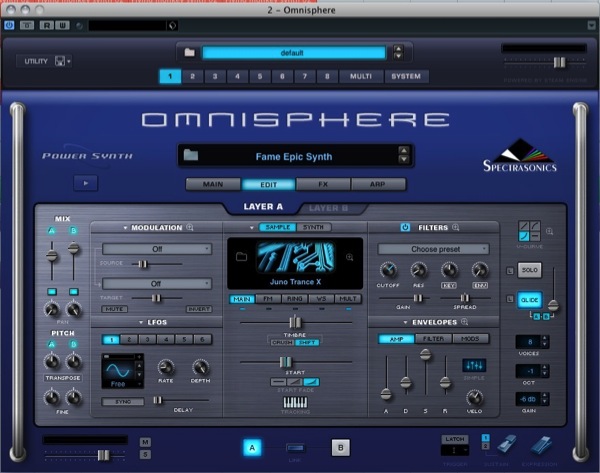Toggle the Filters power button
The width and height of the screenshot is (600, 473).
(x=405, y=227)
